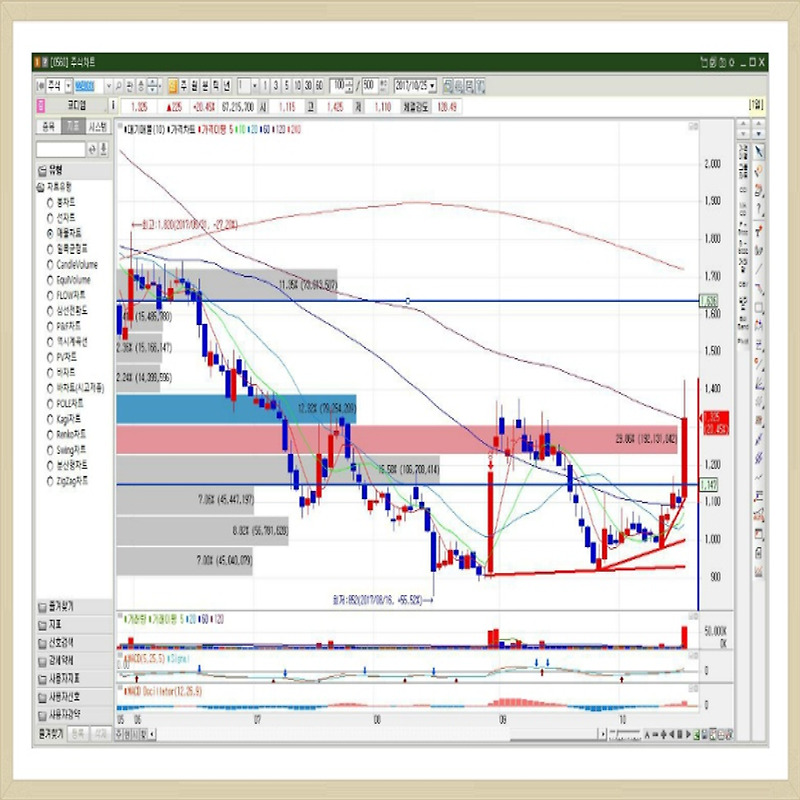Viewport: 800px width, 800px height.
Task: Select the diagonal trend line drawing tool
Action: click(759, 269)
